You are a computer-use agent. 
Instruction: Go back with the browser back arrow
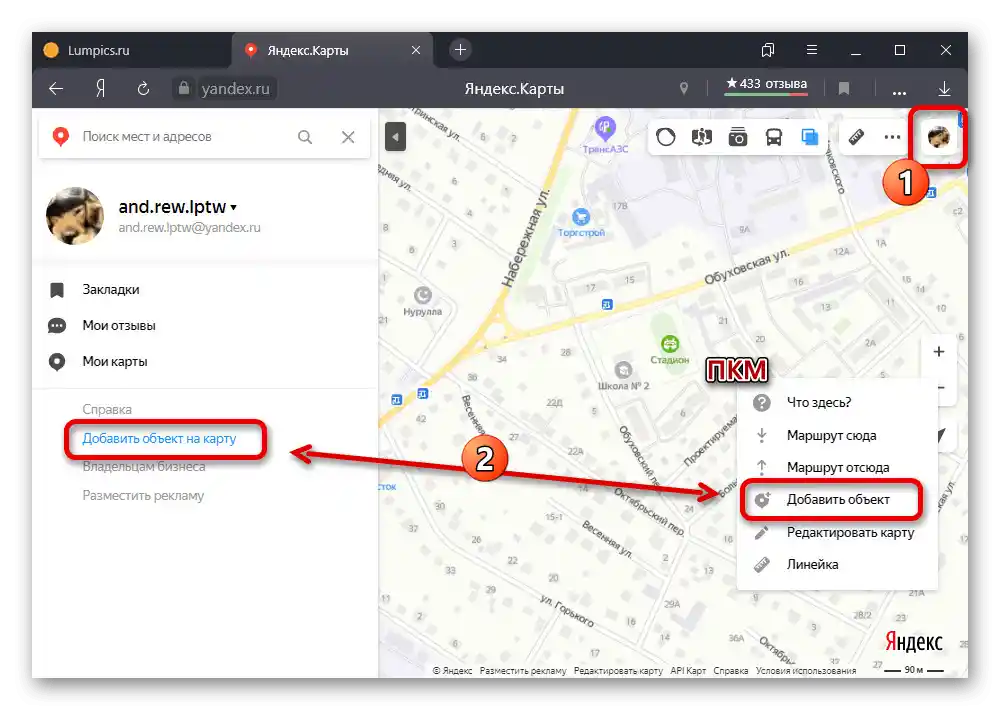56,89
